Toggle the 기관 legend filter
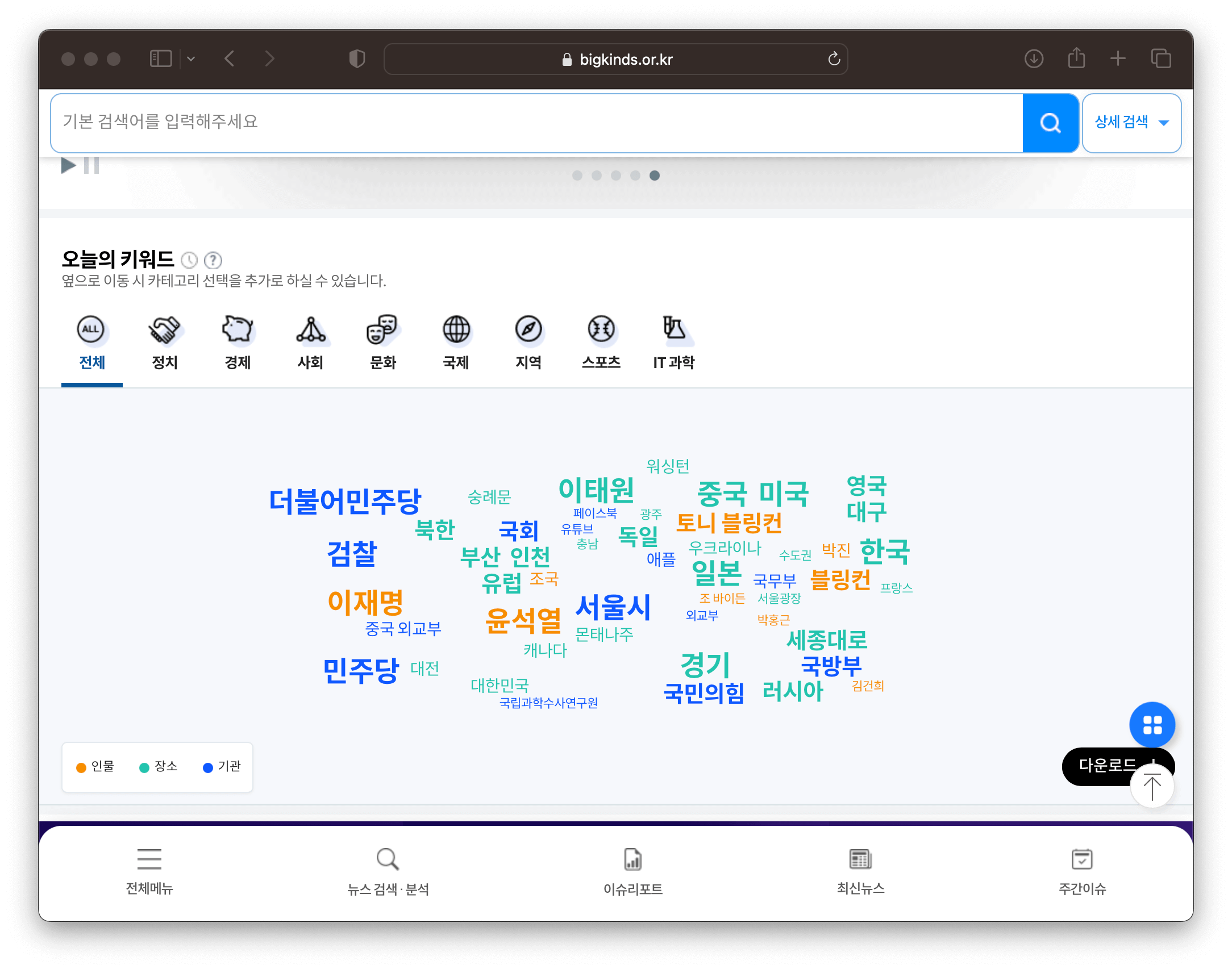This screenshot has height=969, width=1232. coord(222,767)
